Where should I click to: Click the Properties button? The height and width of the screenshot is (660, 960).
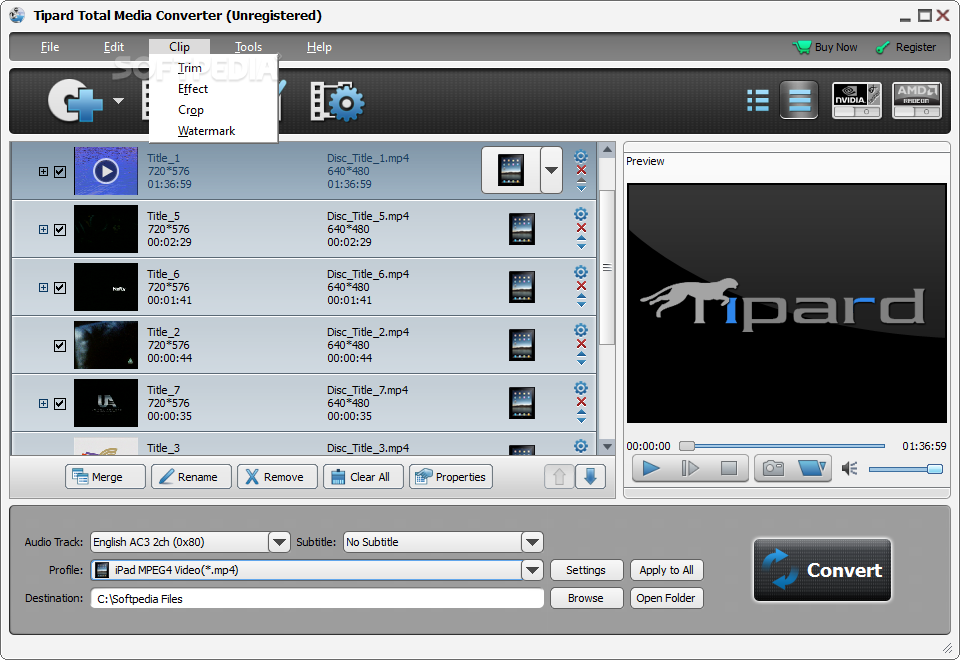tap(451, 477)
